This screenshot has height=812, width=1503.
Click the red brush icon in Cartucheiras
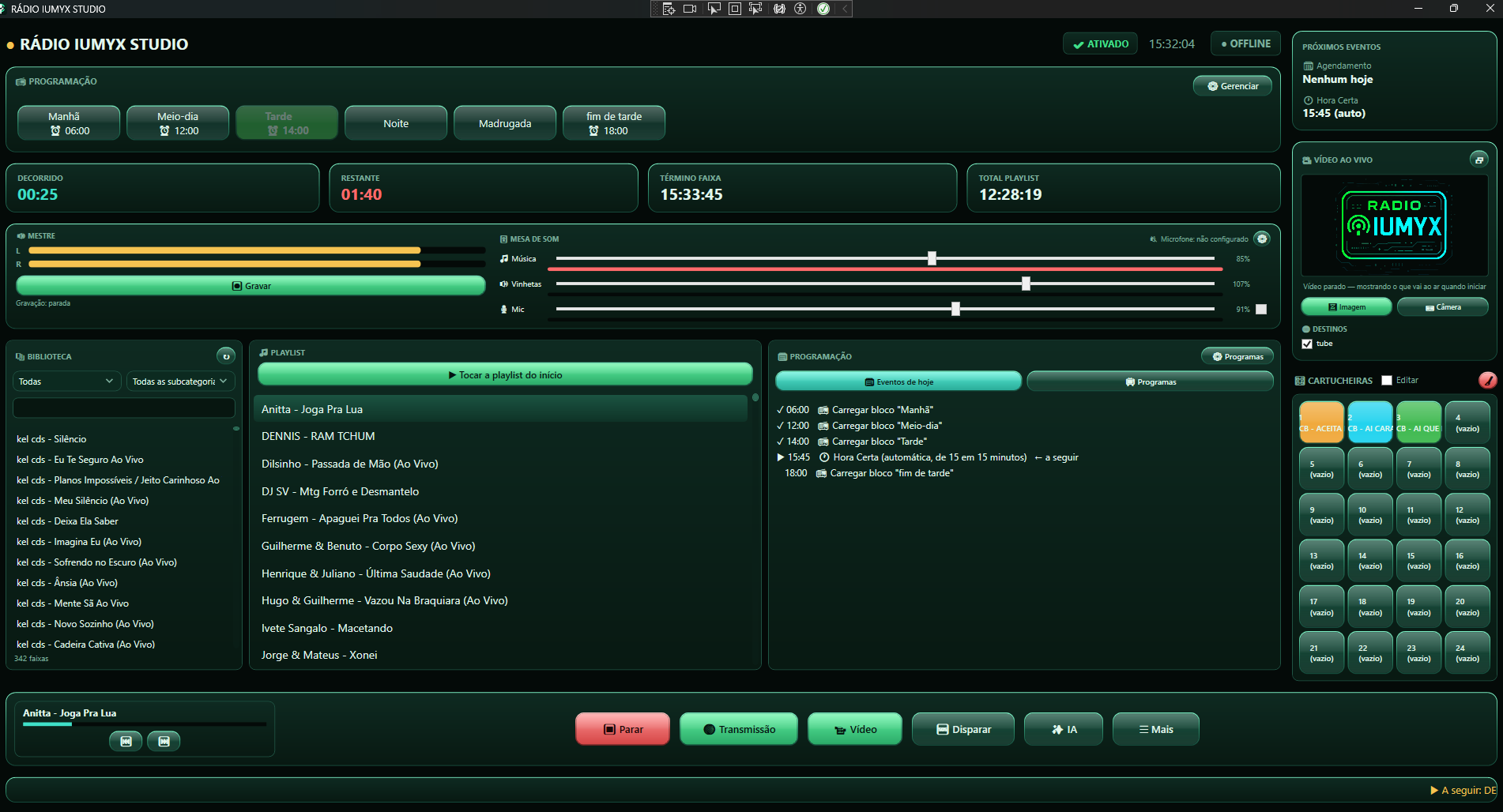pos(1487,380)
